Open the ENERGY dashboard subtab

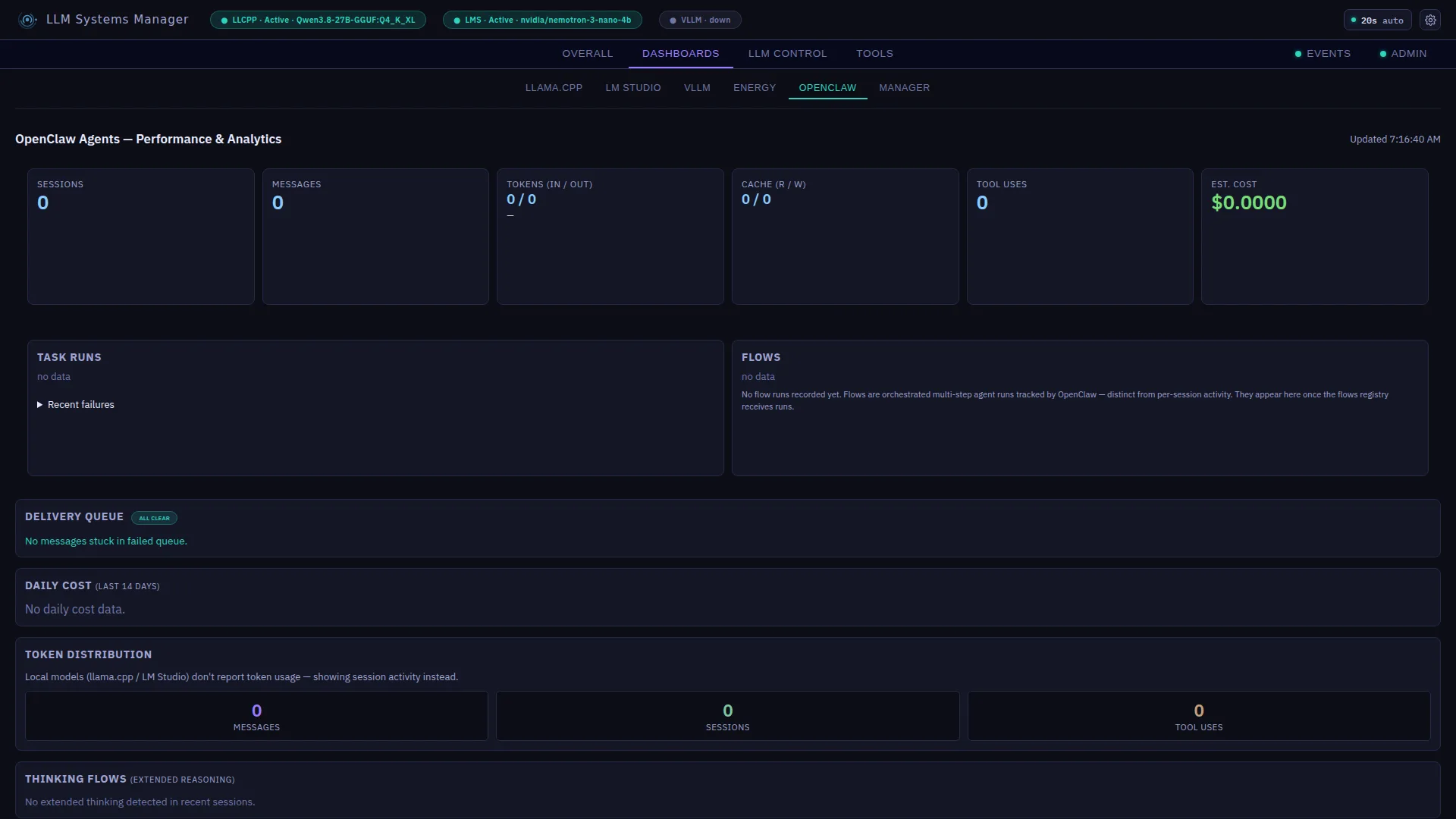click(754, 88)
